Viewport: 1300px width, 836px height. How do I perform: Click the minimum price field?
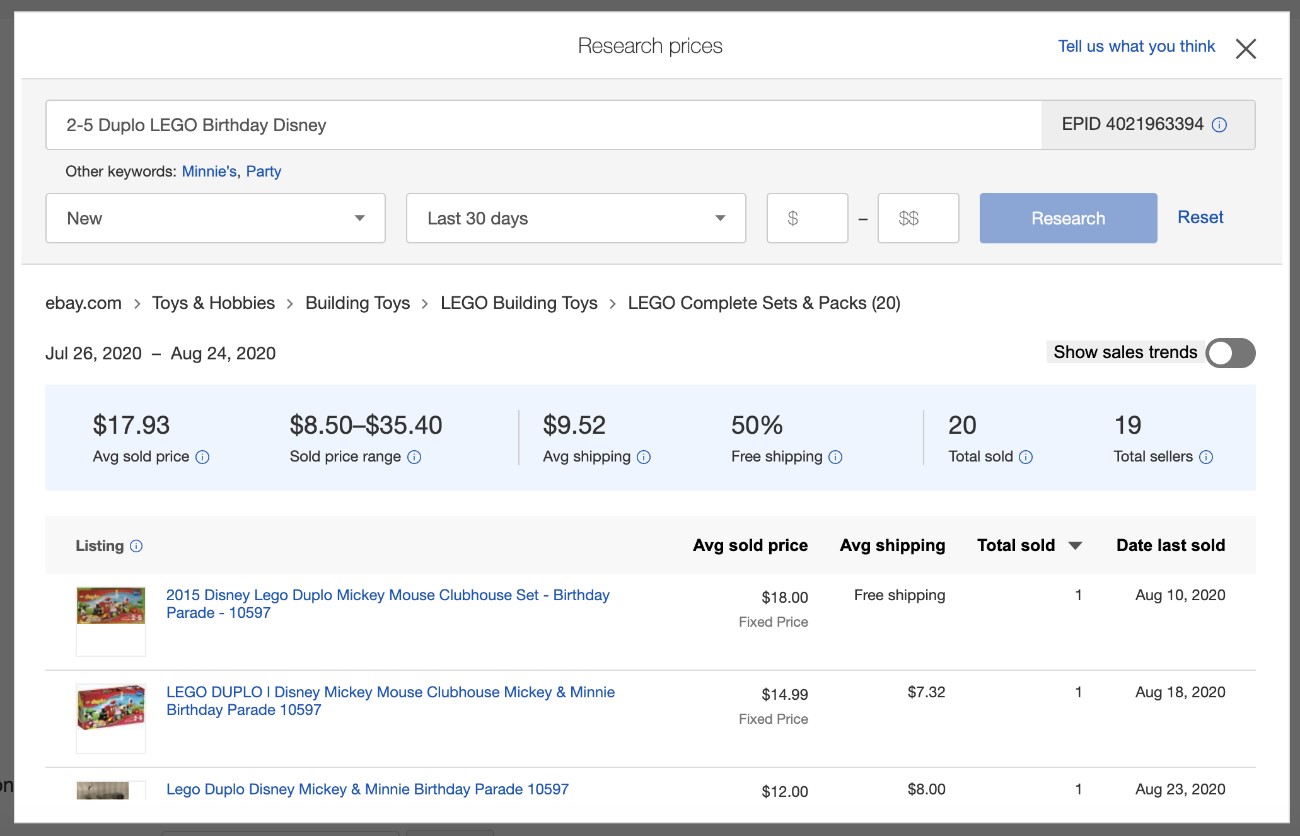808,218
